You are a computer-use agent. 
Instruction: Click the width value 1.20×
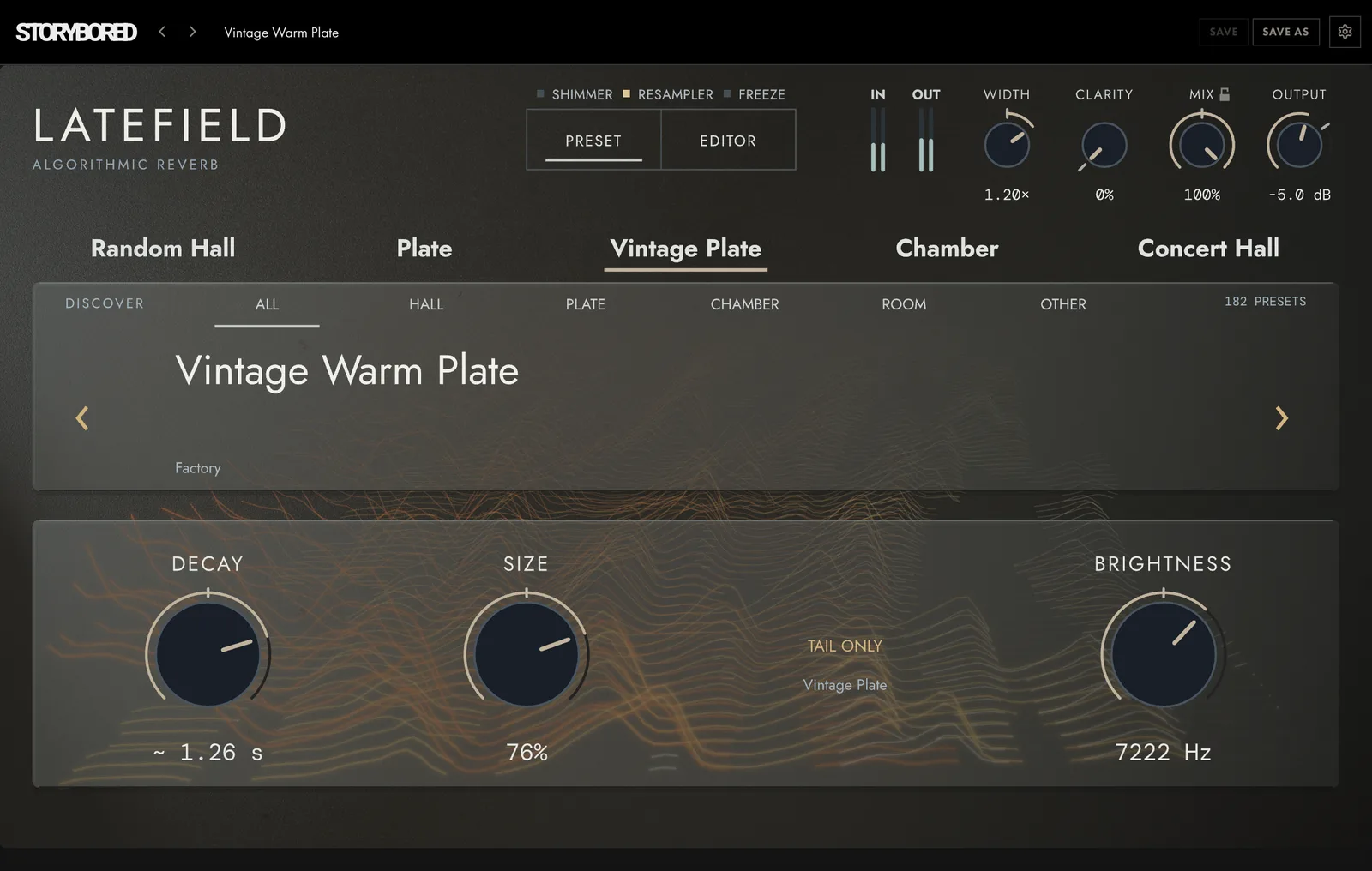1007,195
